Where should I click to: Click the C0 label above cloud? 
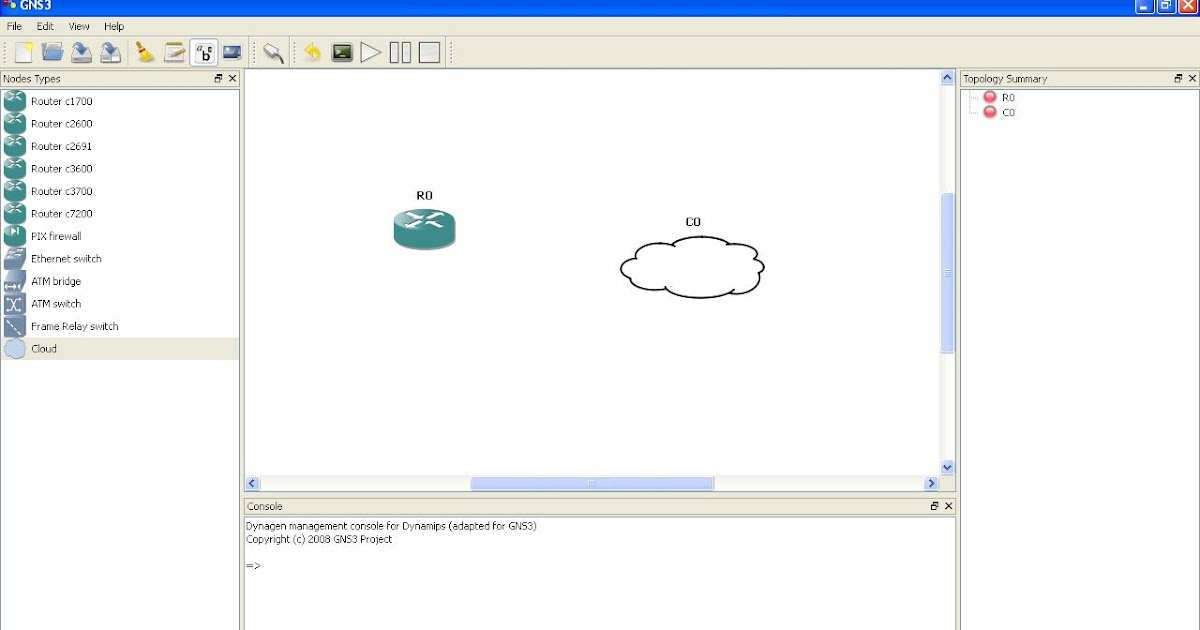click(693, 222)
